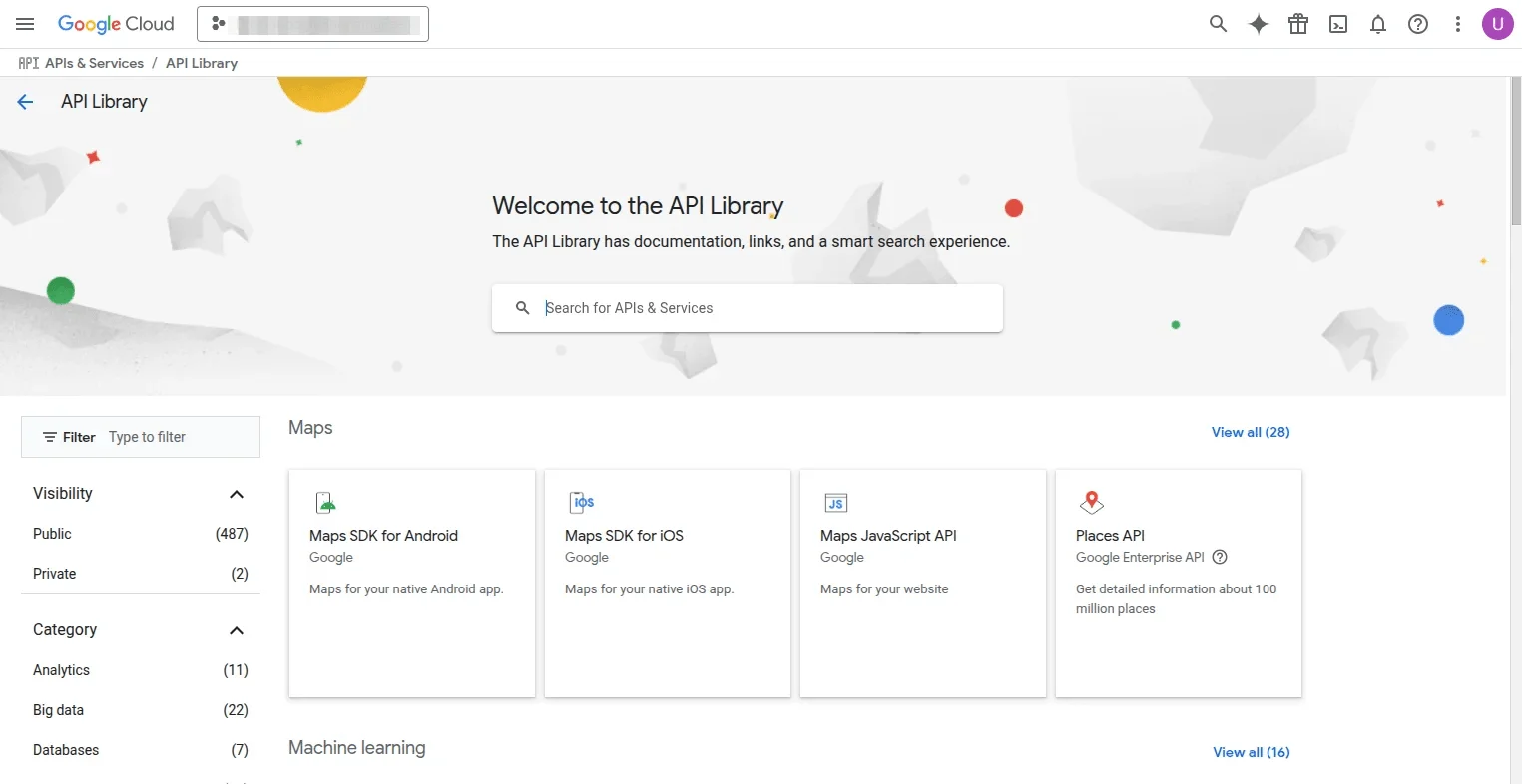This screenshot has width=1522, height=784.
Task: Click the search magnifier icon in header
Action: [x=1218, y=24]
